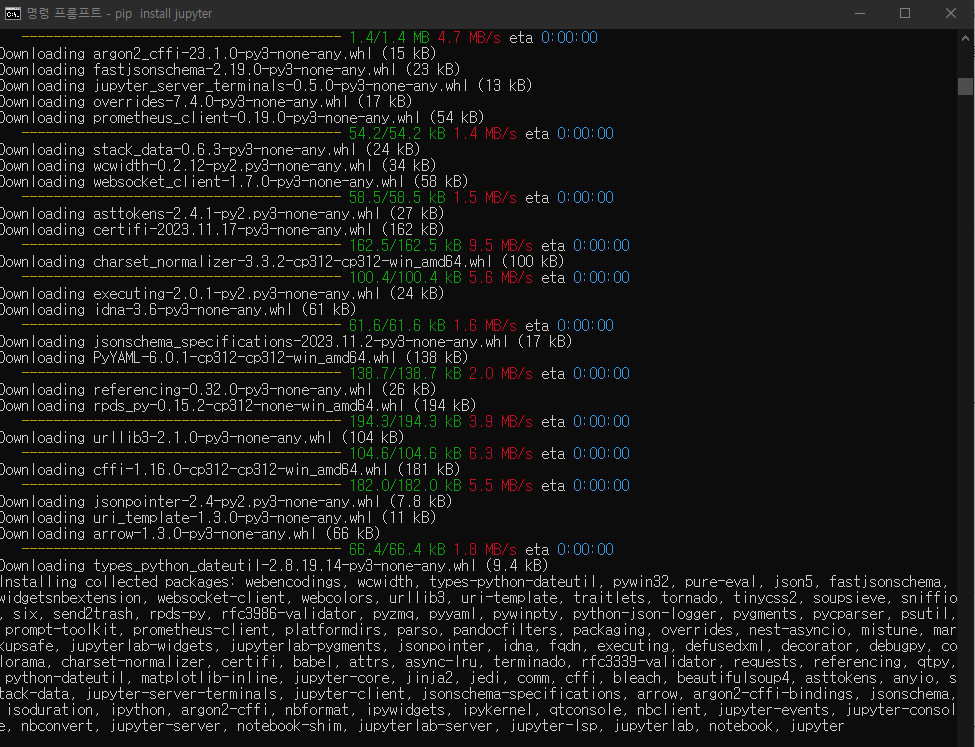Screen dimensions: 975x747
Task: Click the arrow-1.3.0 download line
Action: coord(190,534)
